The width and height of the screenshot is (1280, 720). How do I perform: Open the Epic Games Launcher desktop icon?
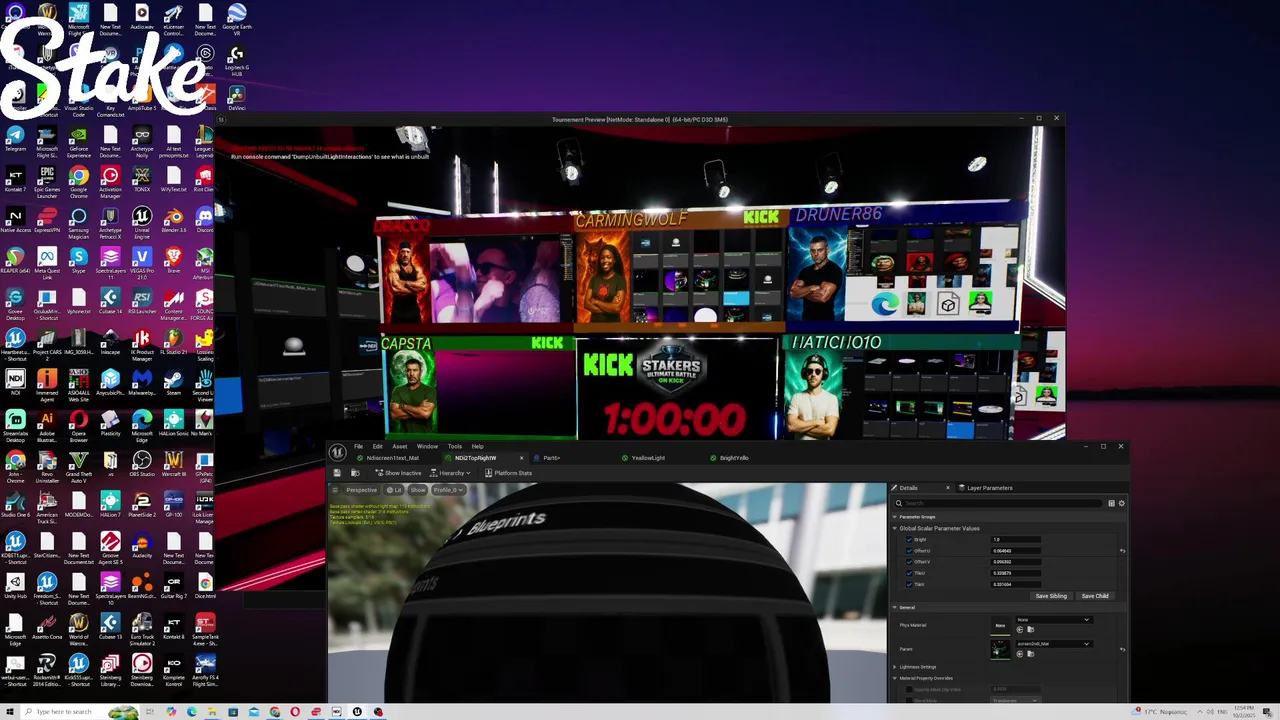pos(47,179)
